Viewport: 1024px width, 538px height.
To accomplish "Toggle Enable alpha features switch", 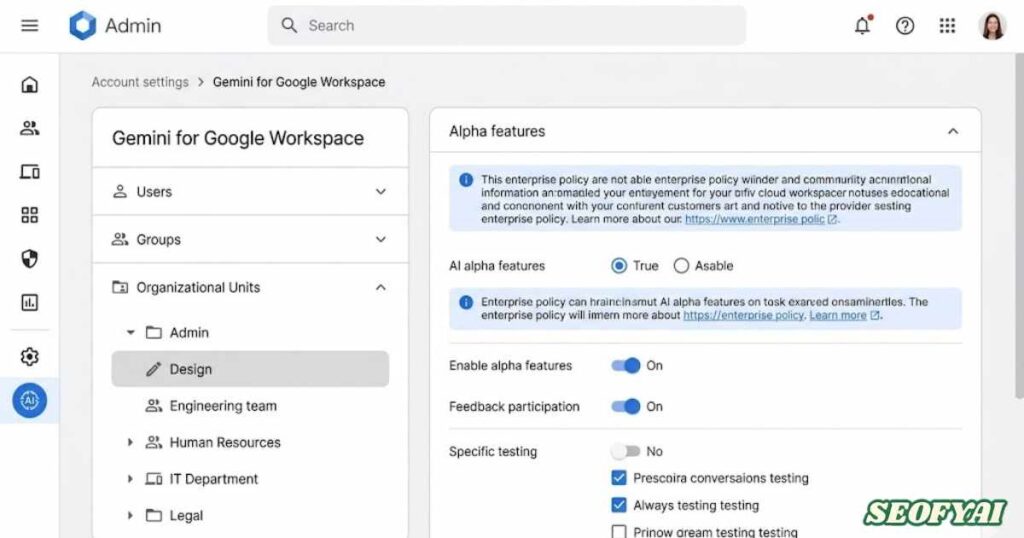I will 626,366.
